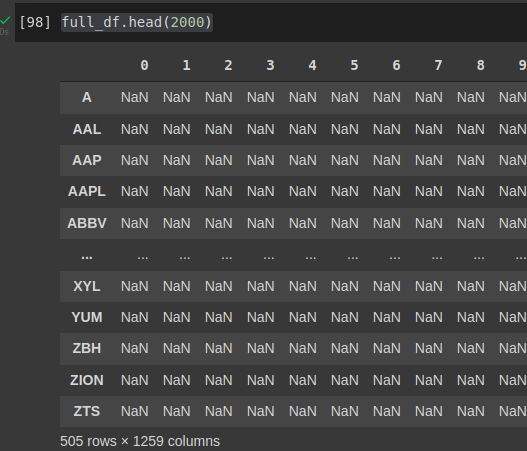
Task: Select column header 6
Action: coord(396,65)
